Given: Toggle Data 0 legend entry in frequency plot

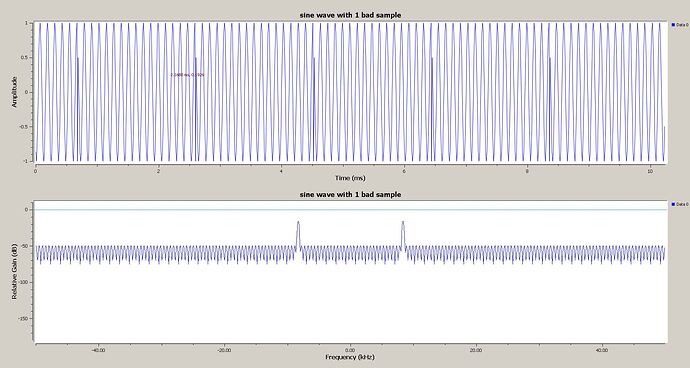Looking at the screenshot, I should point(680,204).
